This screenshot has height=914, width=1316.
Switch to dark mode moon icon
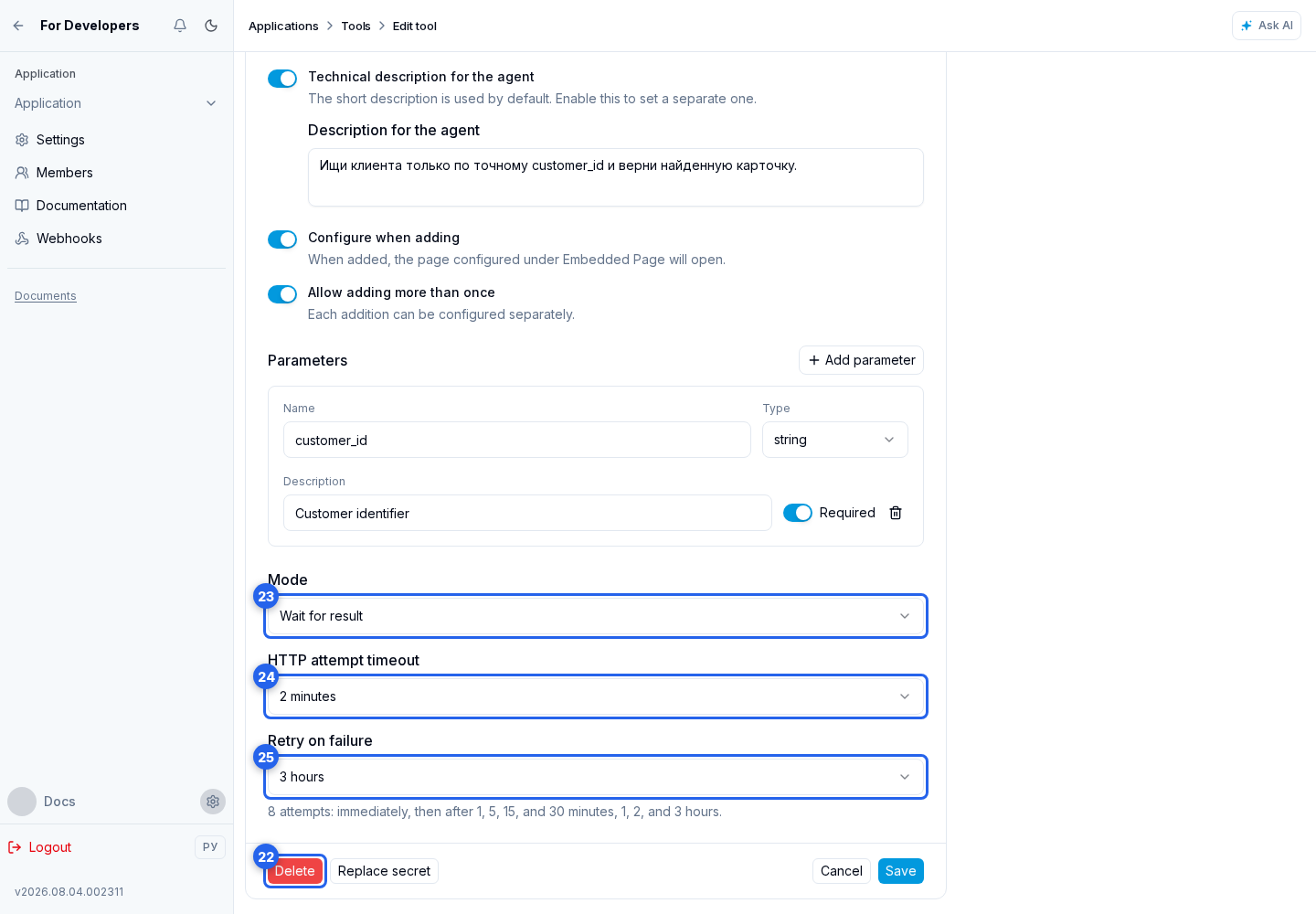click(211, 26)
